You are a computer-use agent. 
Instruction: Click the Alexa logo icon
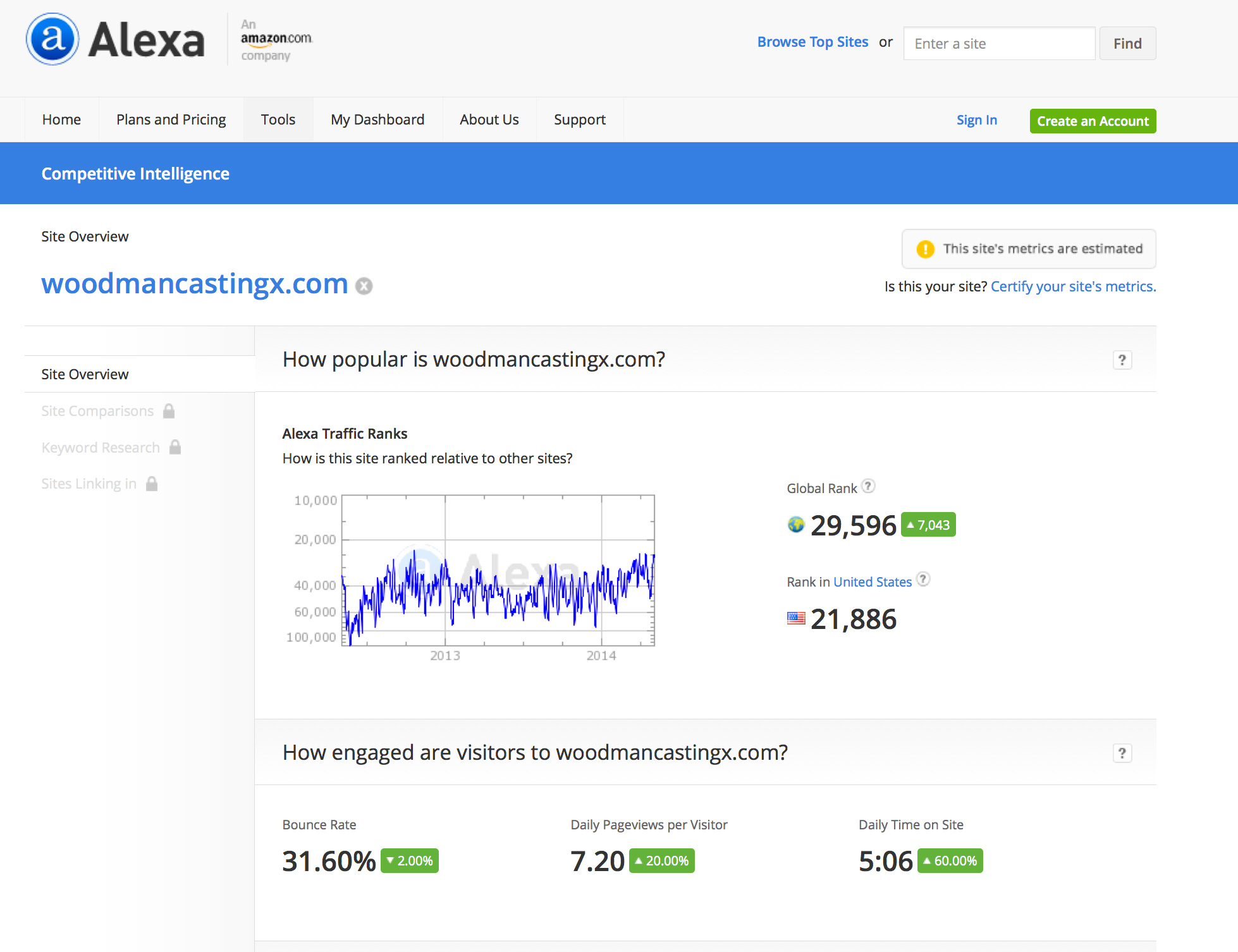(52, 39)
